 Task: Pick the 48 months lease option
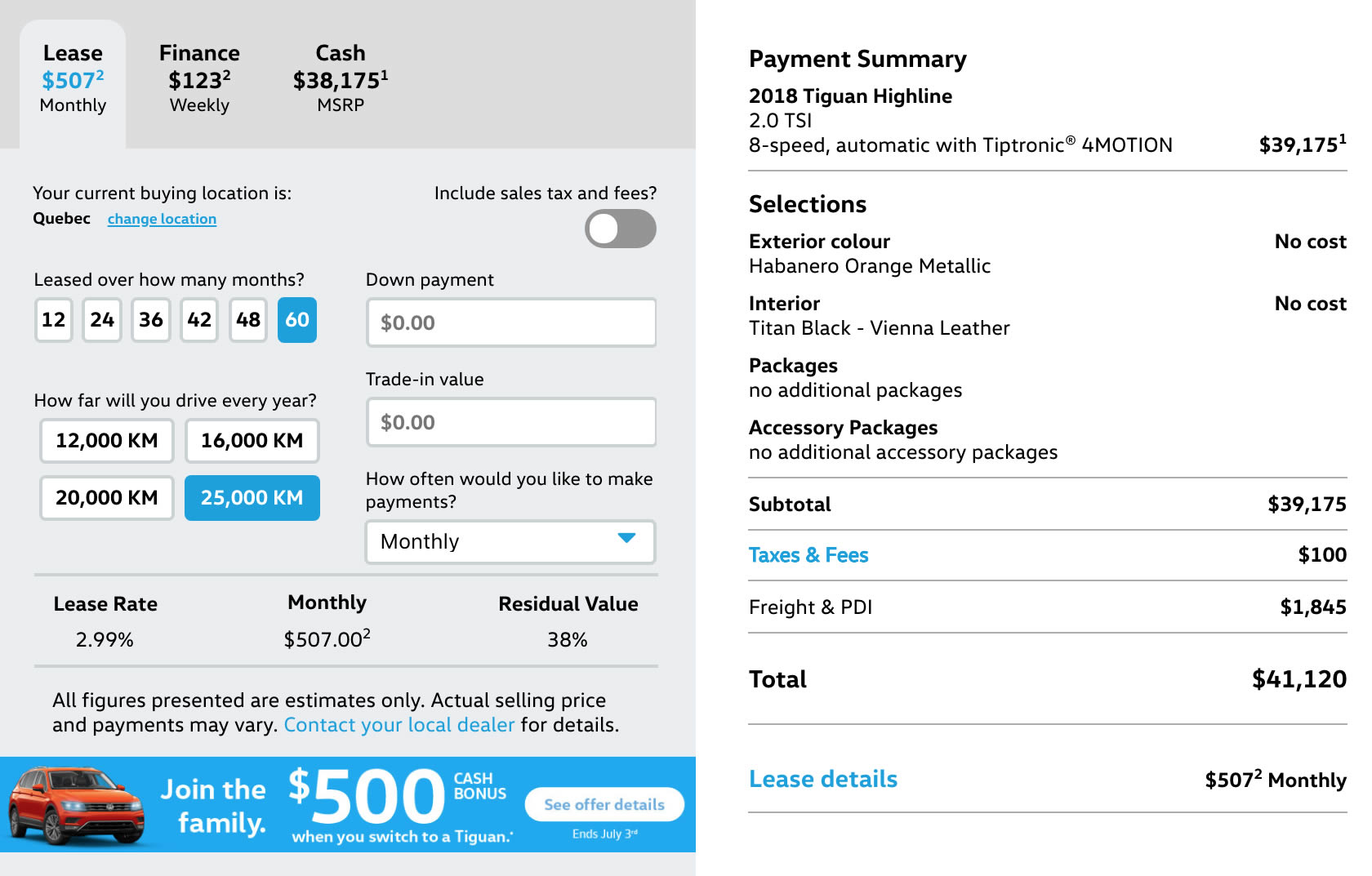248,320
